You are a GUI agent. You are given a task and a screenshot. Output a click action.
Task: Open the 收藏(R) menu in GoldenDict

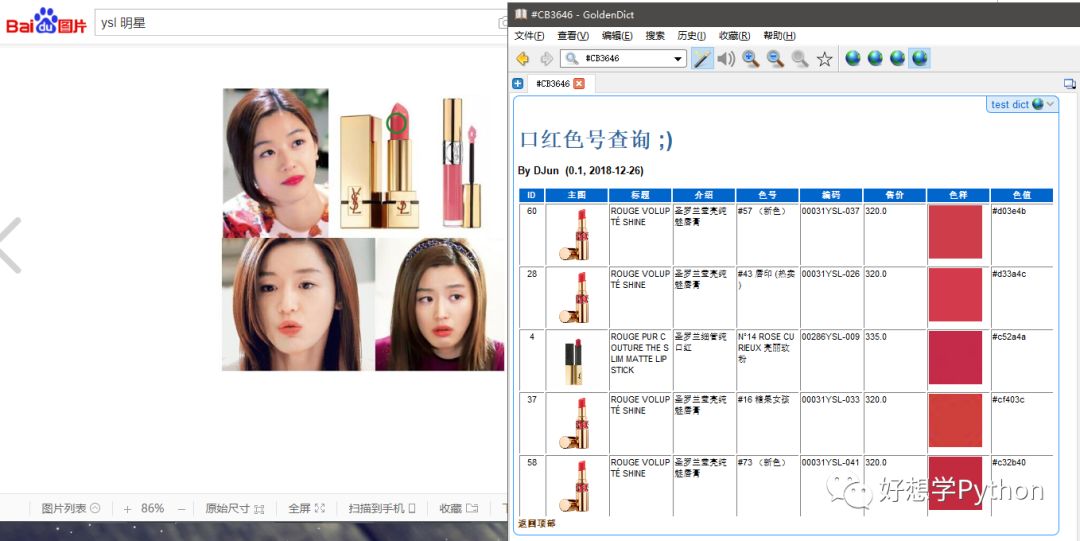[x=734, y=36]
